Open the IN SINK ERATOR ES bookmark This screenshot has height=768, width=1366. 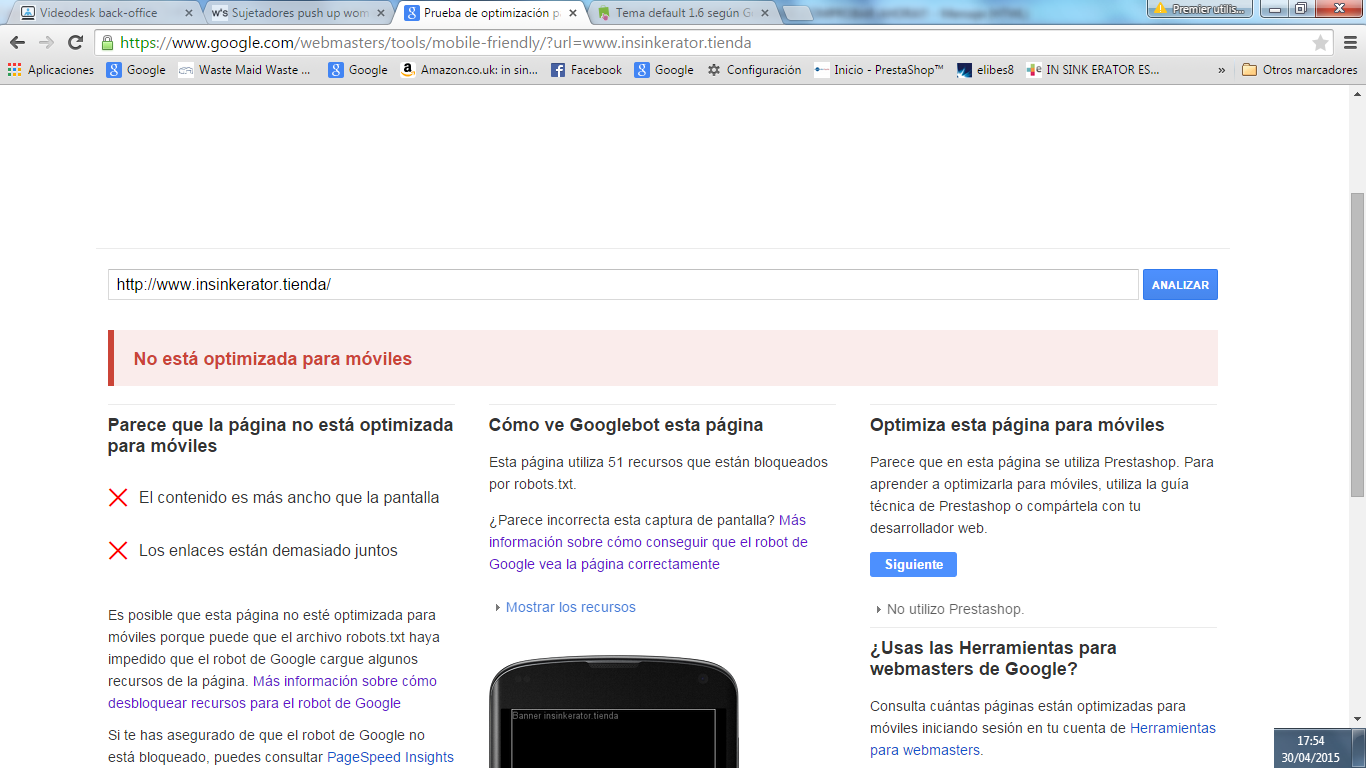pyautogui.click(x=1093, y=70)
